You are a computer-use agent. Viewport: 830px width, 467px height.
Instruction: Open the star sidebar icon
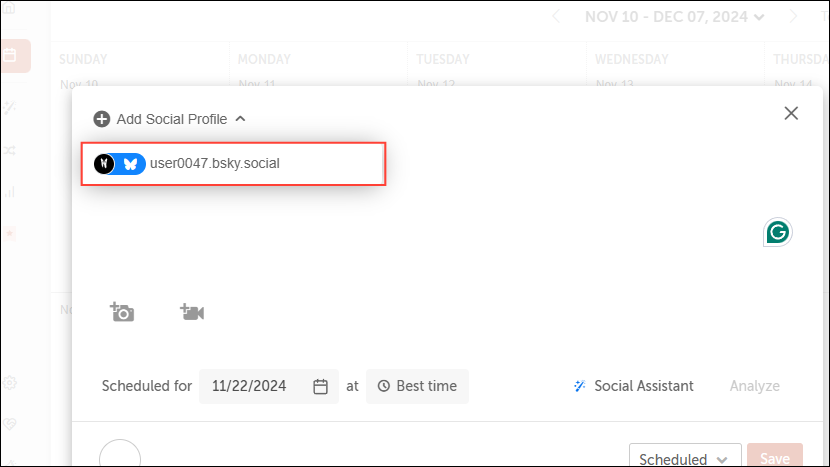click(10, 234)
